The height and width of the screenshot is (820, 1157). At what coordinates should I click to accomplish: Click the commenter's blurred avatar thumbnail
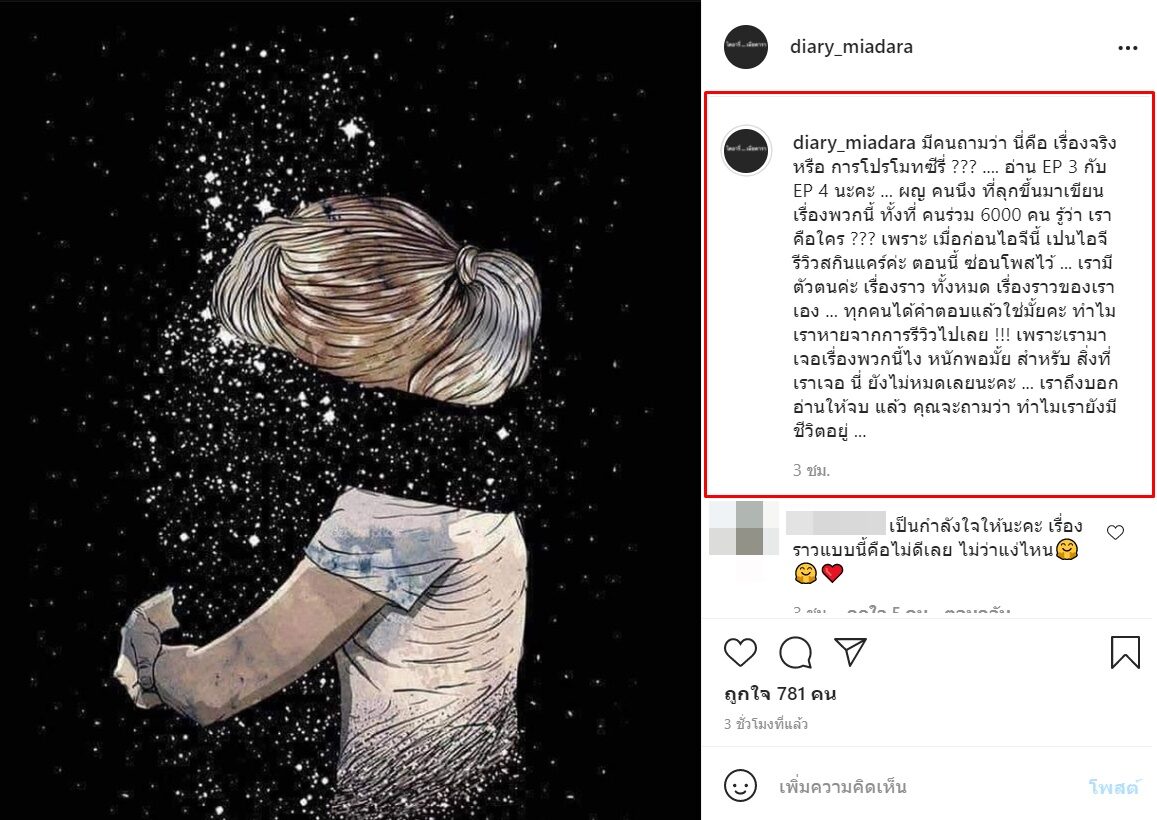tap(744, 528)
